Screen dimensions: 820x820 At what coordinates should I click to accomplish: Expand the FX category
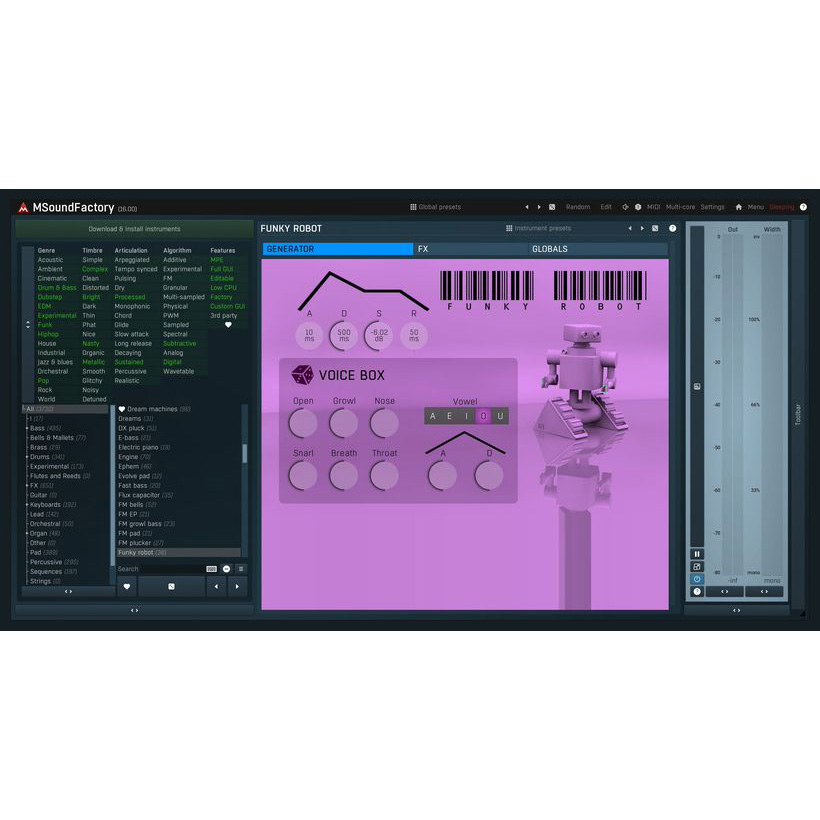[27, 486]
